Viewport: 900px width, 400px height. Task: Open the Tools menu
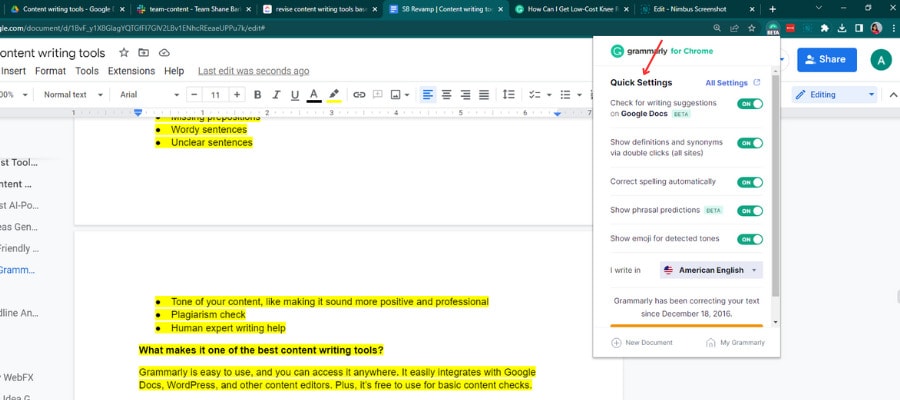click(x=87, y=71)
